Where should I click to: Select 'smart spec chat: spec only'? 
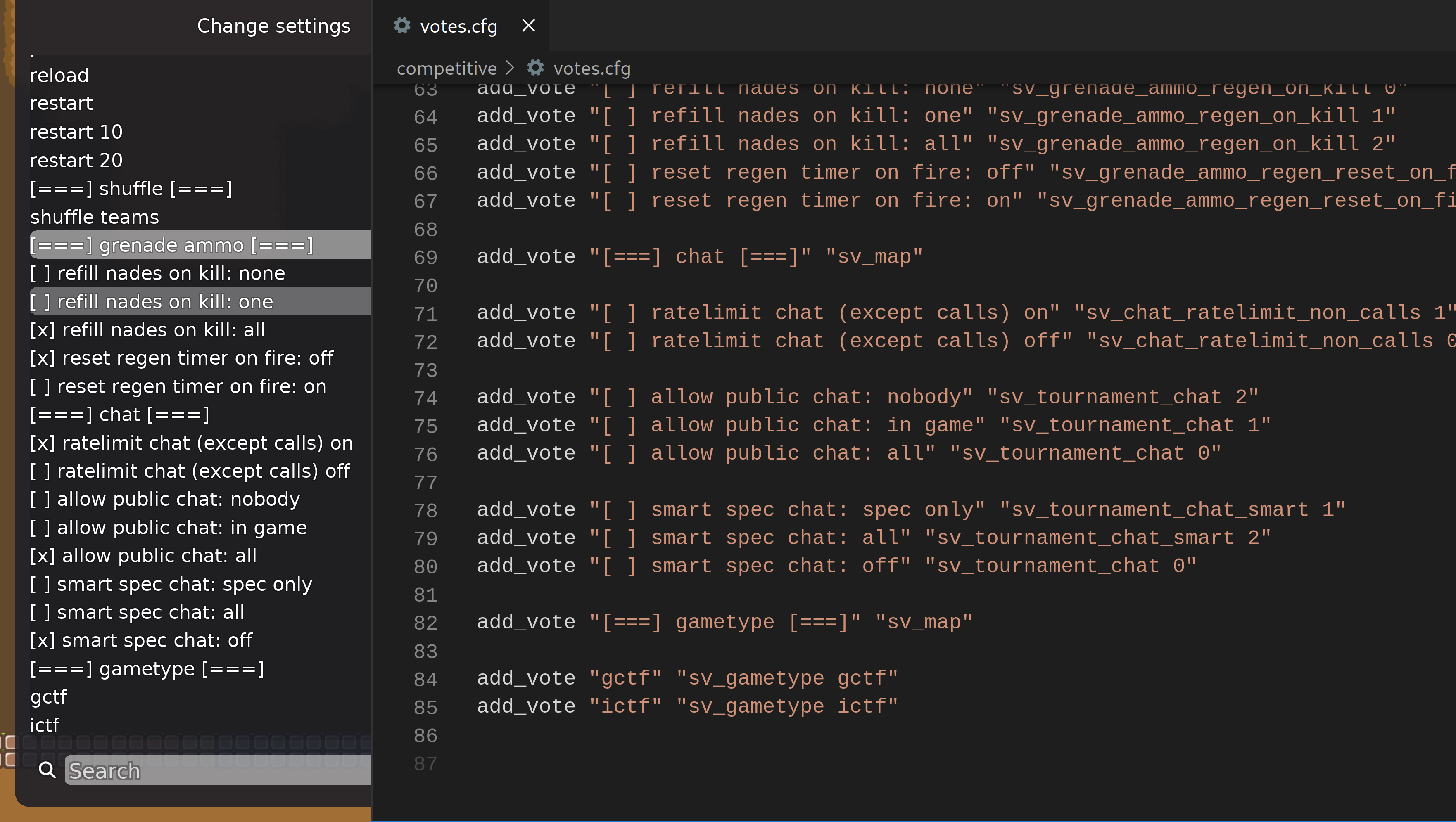coord(171,584)
